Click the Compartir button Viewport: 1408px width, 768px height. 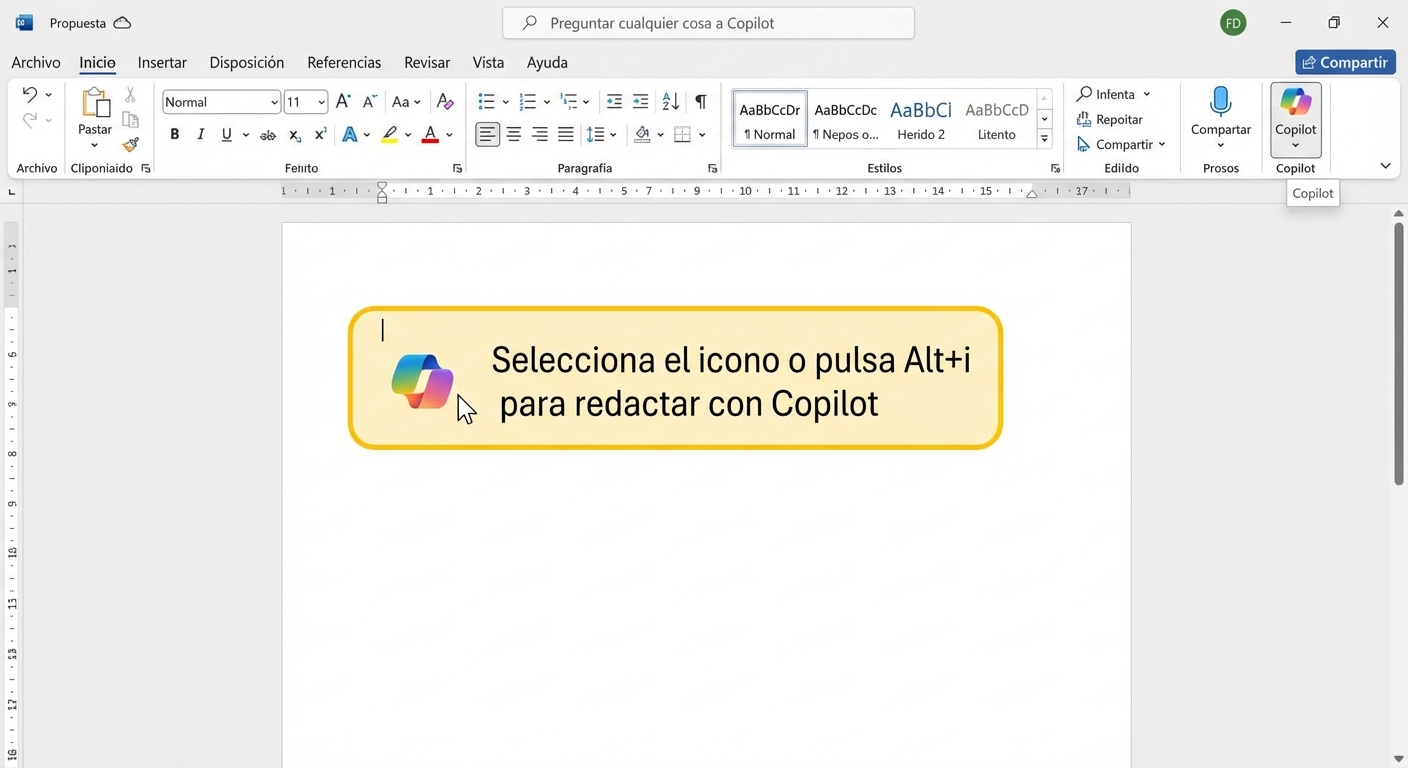(1345, 62)
